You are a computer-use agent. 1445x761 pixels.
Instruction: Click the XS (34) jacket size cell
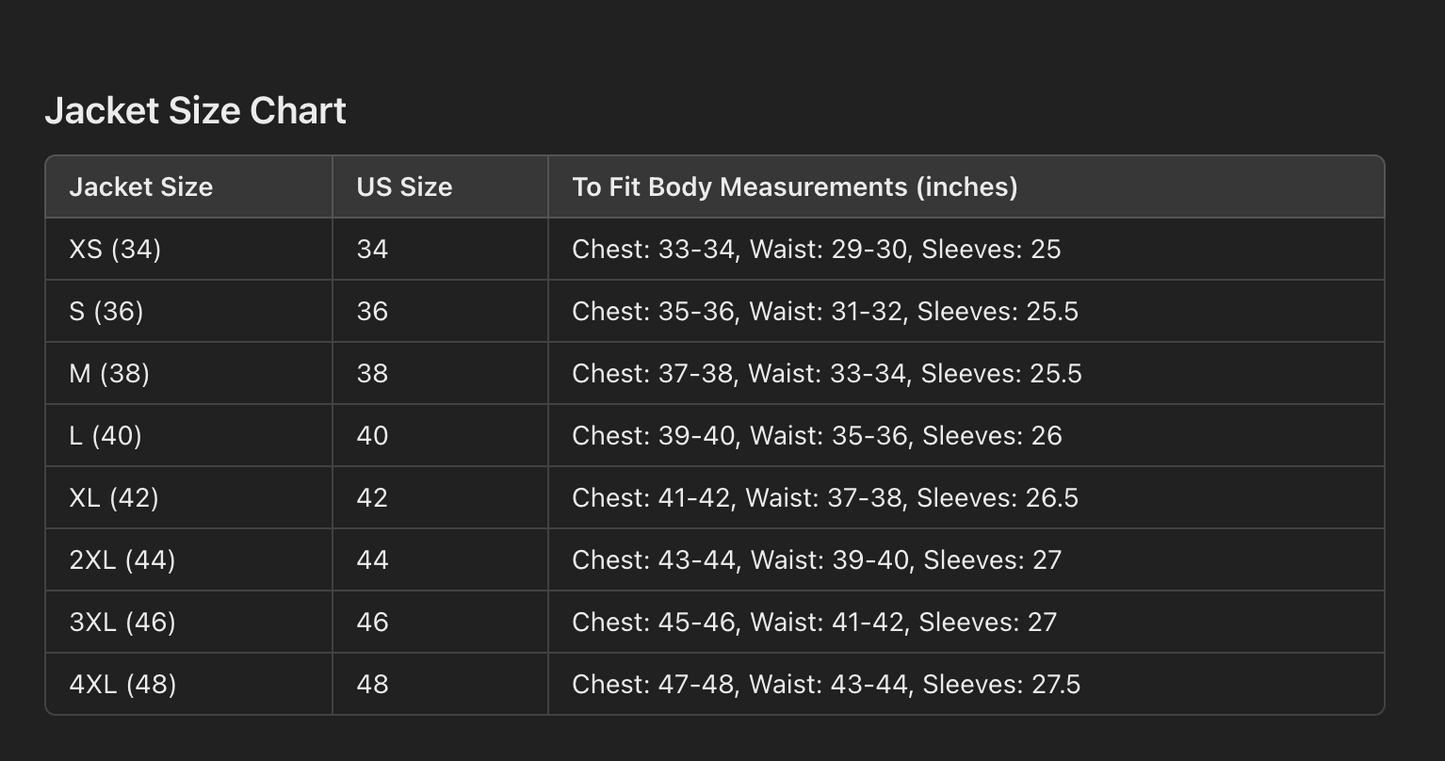point(115,249)
